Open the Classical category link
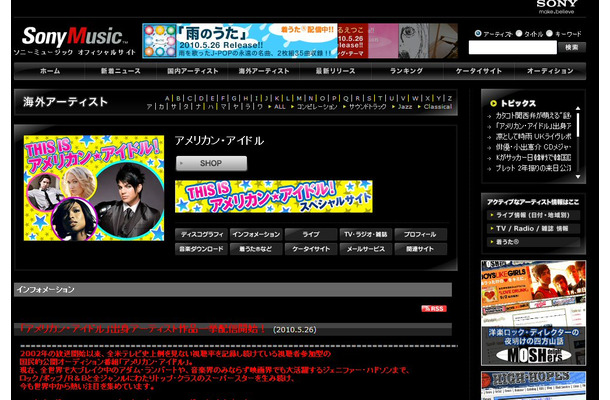Viewport: 610px width, 400px height. coord(438,107)
